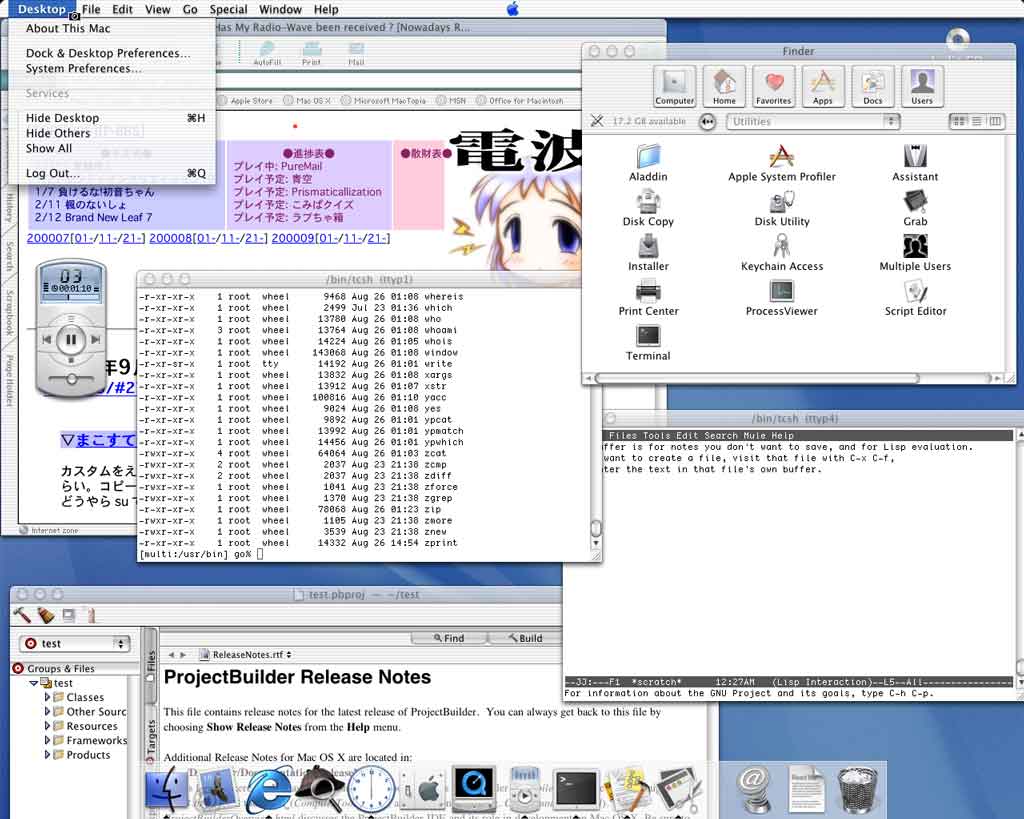Image resolution: width=1024 pixels, height=819 pixels.
Task: Adjust the music player volume slider
Action: 71,379
